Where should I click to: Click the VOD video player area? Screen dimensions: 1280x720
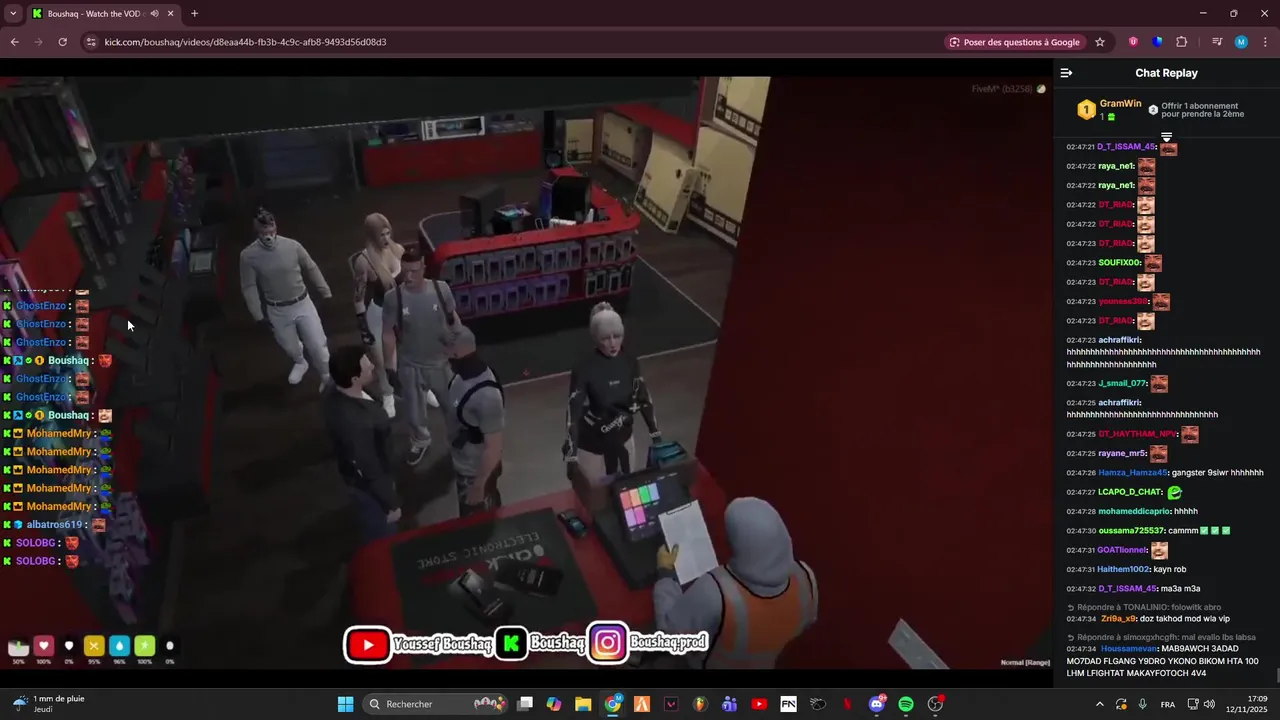tap(526, 372)
